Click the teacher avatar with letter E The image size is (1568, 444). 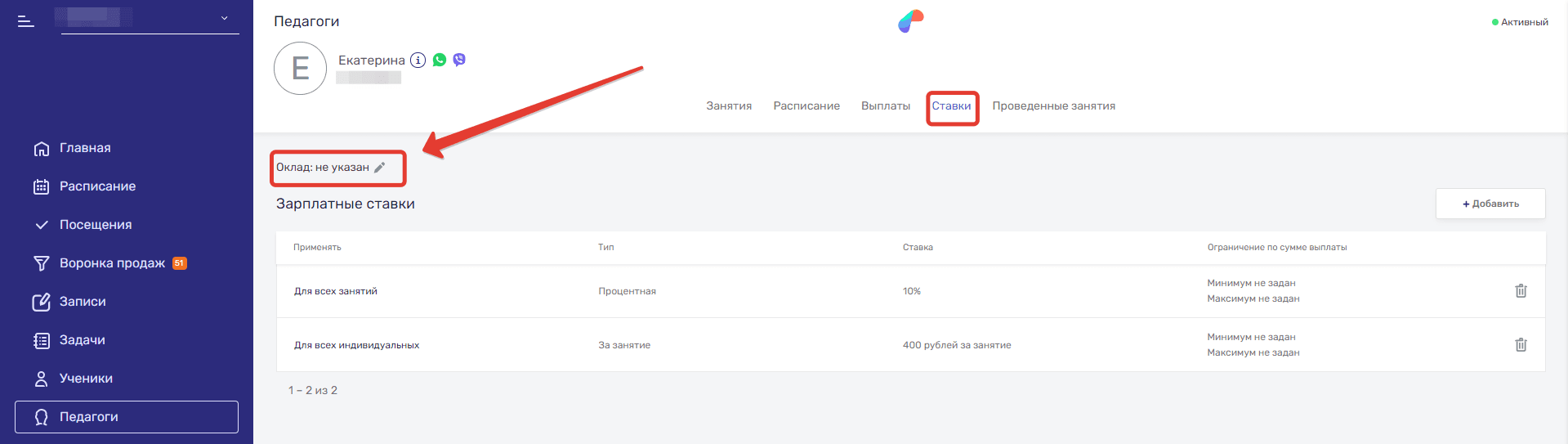coord(300,69)
